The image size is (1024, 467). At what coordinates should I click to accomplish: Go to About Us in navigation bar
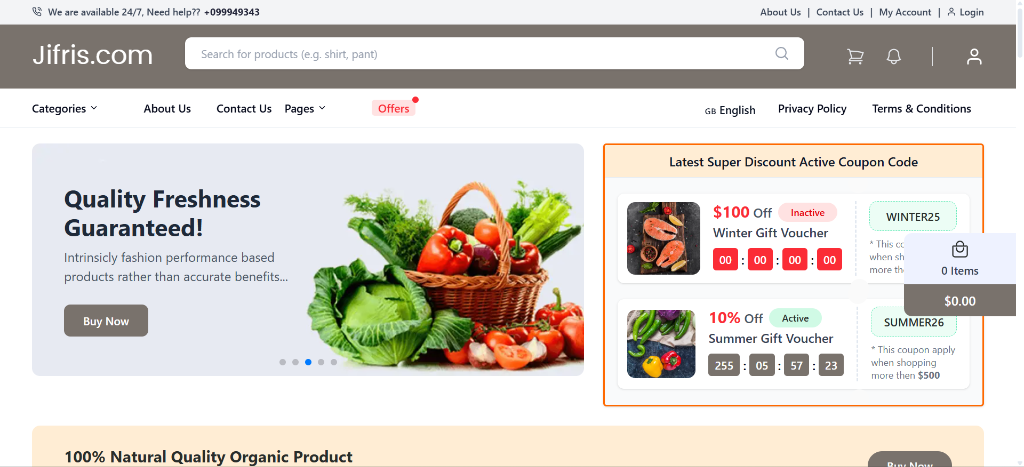pyautogui.click(x=167, y=108)
